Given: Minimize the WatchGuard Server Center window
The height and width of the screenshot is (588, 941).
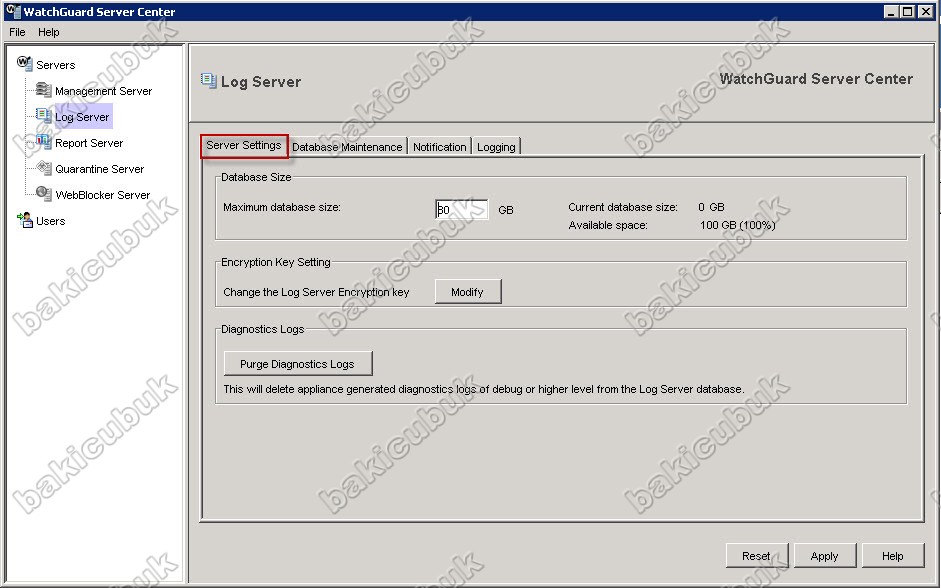Looking at the screenshot, I should tap(891, 11).
